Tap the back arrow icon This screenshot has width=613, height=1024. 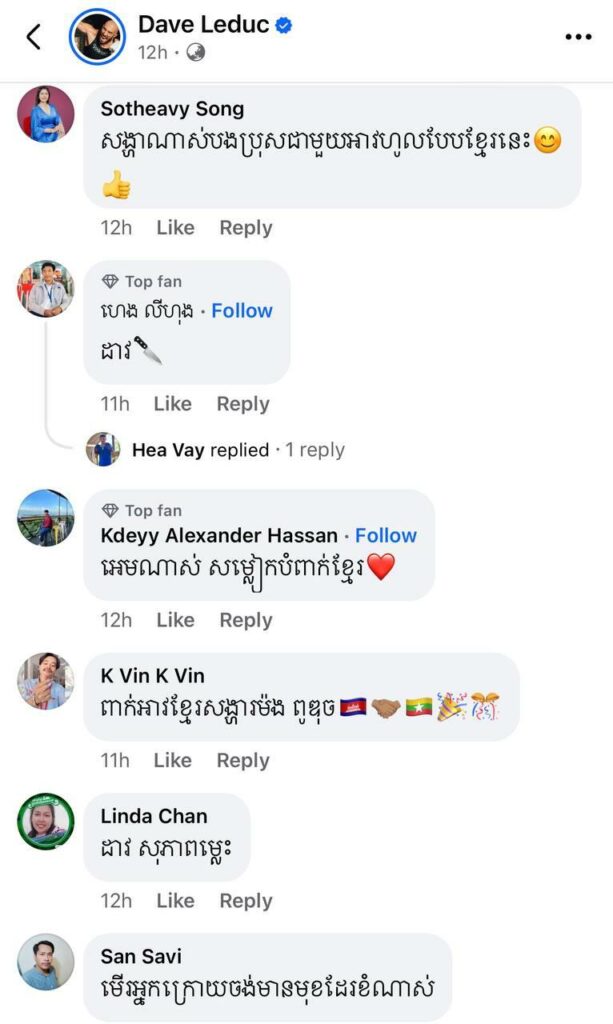coord(33,37)
